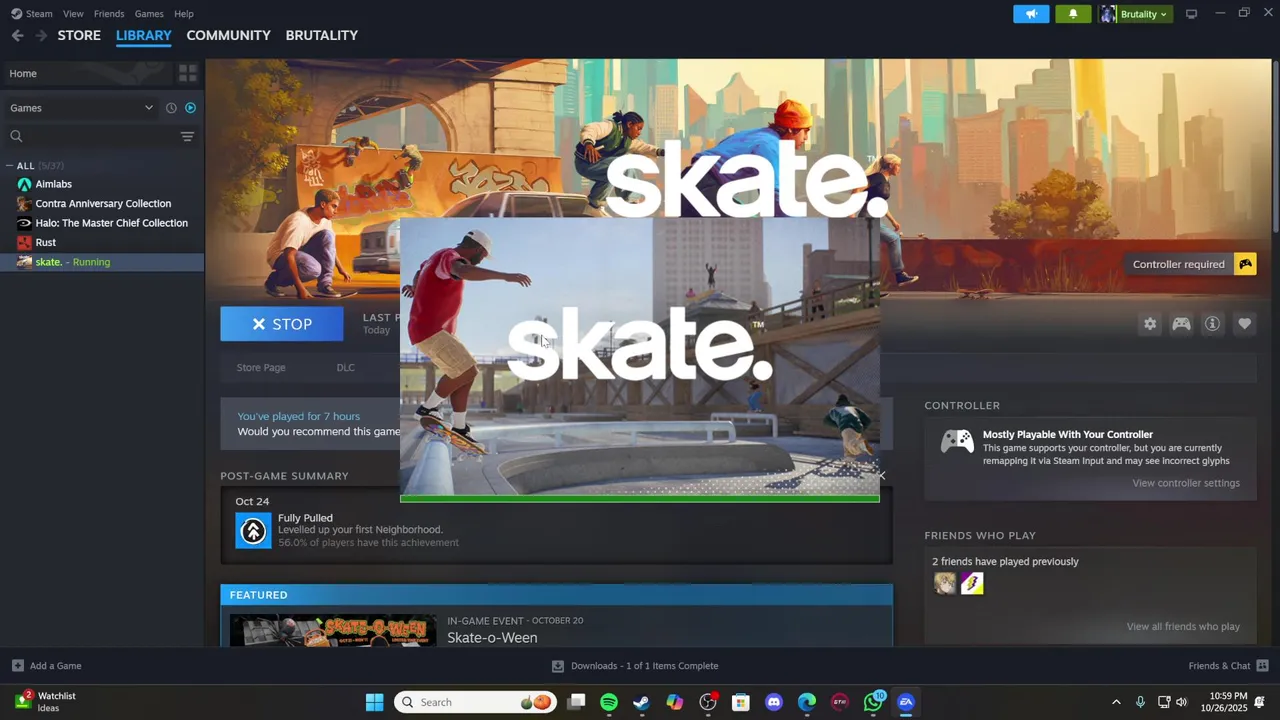
Task: Open the DLC link
Action: coord(345,368)
